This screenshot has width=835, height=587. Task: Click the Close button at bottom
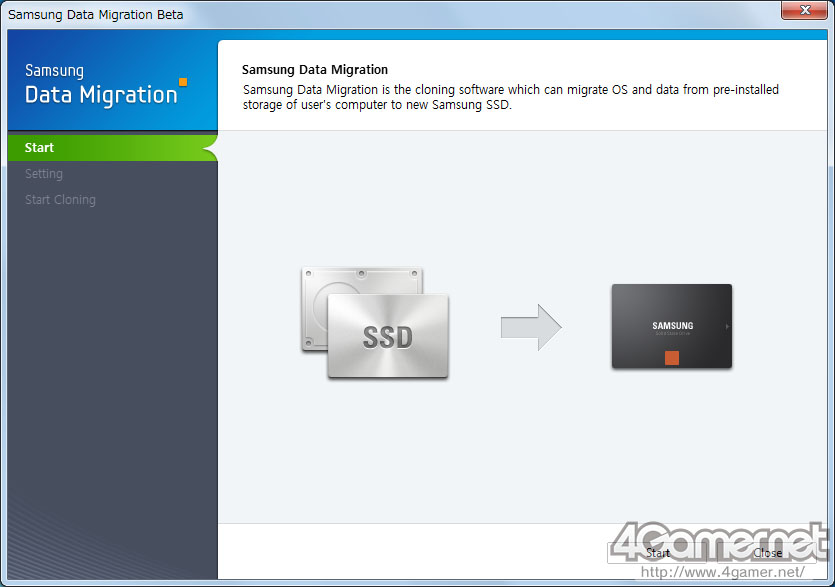click(x=767, y=553)
